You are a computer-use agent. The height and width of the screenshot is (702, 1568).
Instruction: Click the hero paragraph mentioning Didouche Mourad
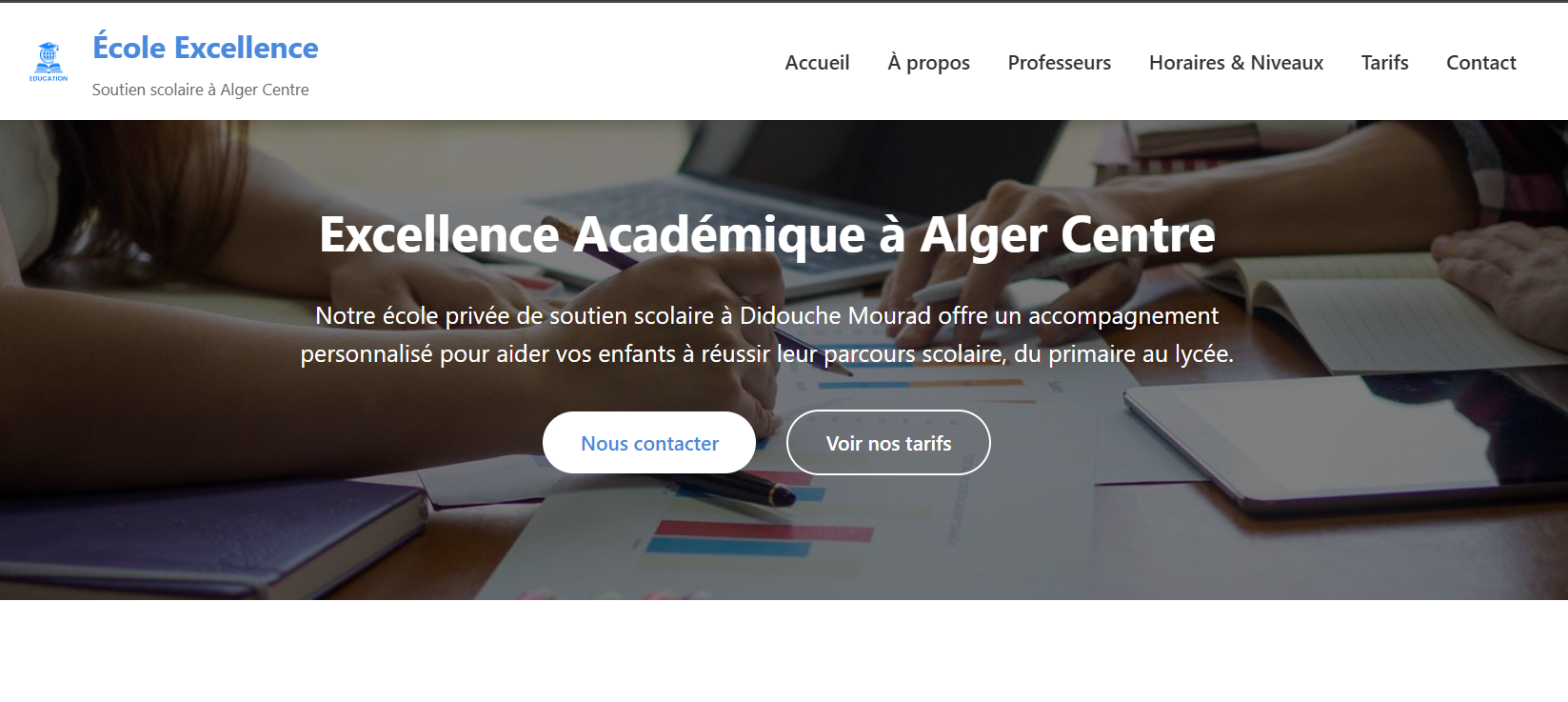pyautogui.click(x=767, y=334)
